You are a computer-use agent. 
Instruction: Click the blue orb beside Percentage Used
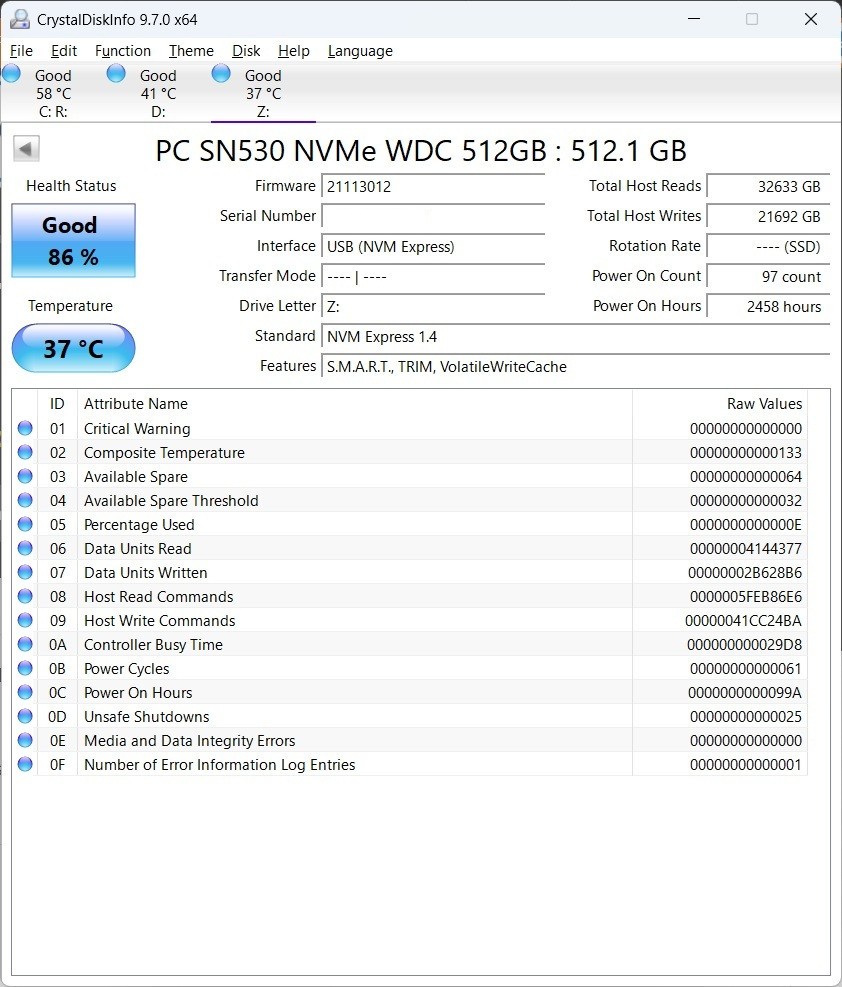25,524
